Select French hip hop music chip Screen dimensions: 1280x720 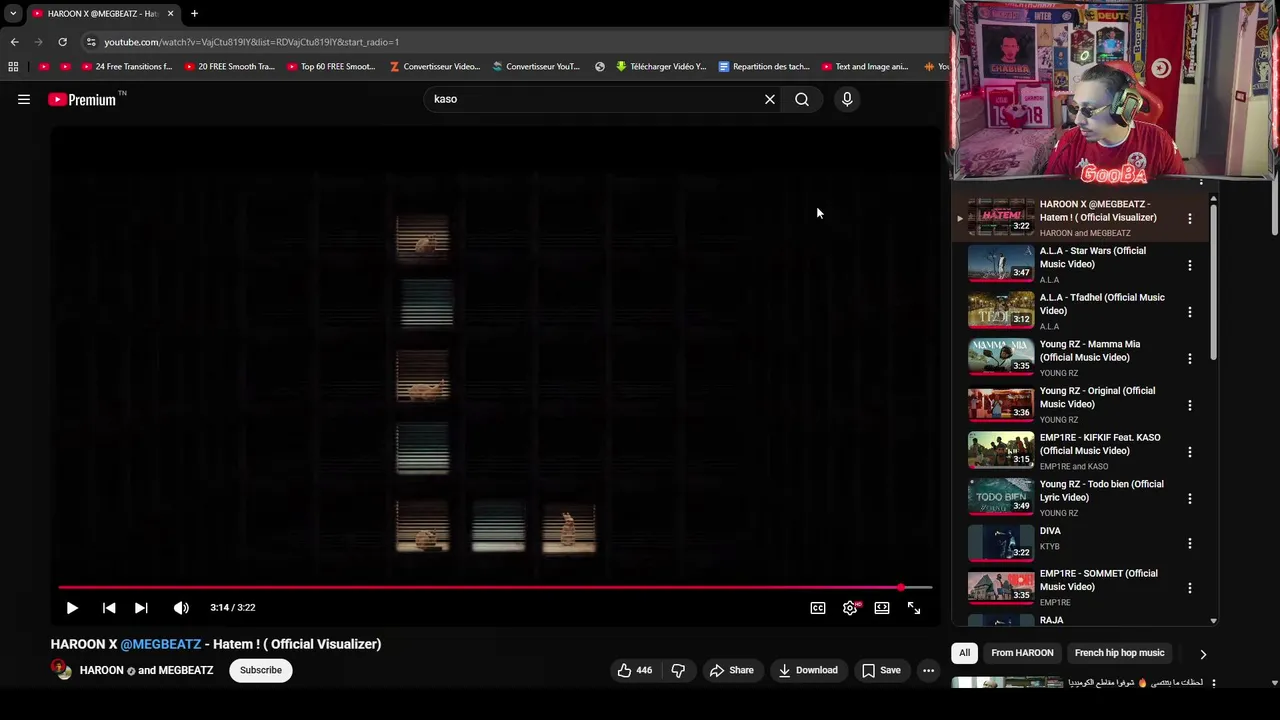pyautogui.click(x=1119, y=653)
